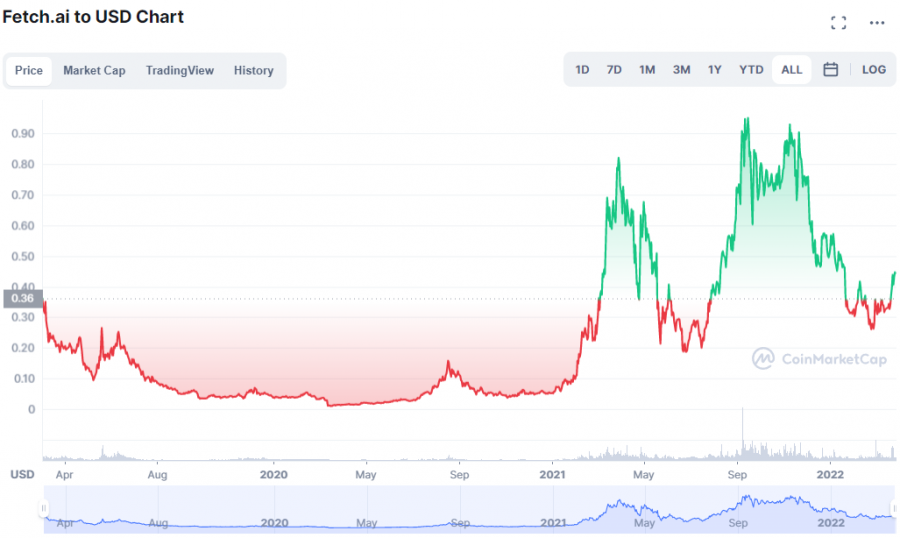
Task: Set the chart range to 1D
Action: 582,69
